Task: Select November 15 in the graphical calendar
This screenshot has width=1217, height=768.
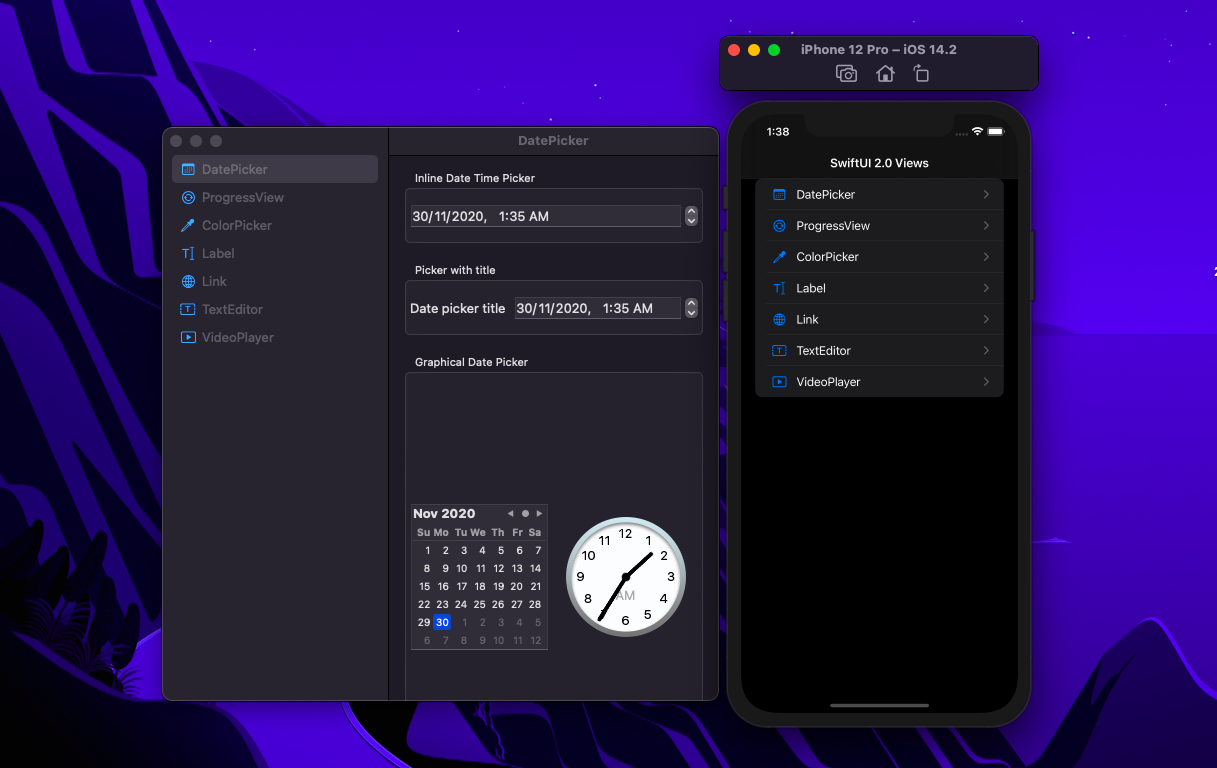Action: point(424,586)
